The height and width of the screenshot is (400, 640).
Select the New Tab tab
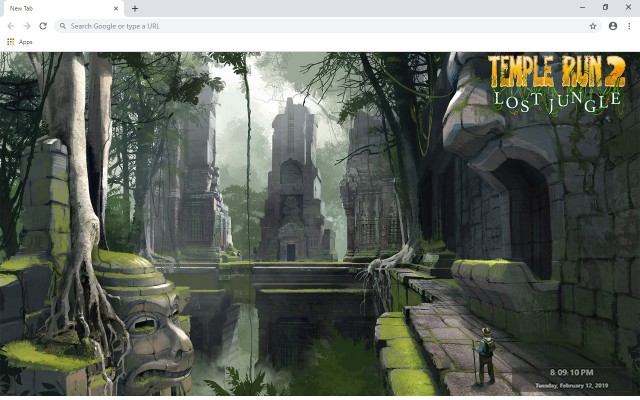click(62, 9)
